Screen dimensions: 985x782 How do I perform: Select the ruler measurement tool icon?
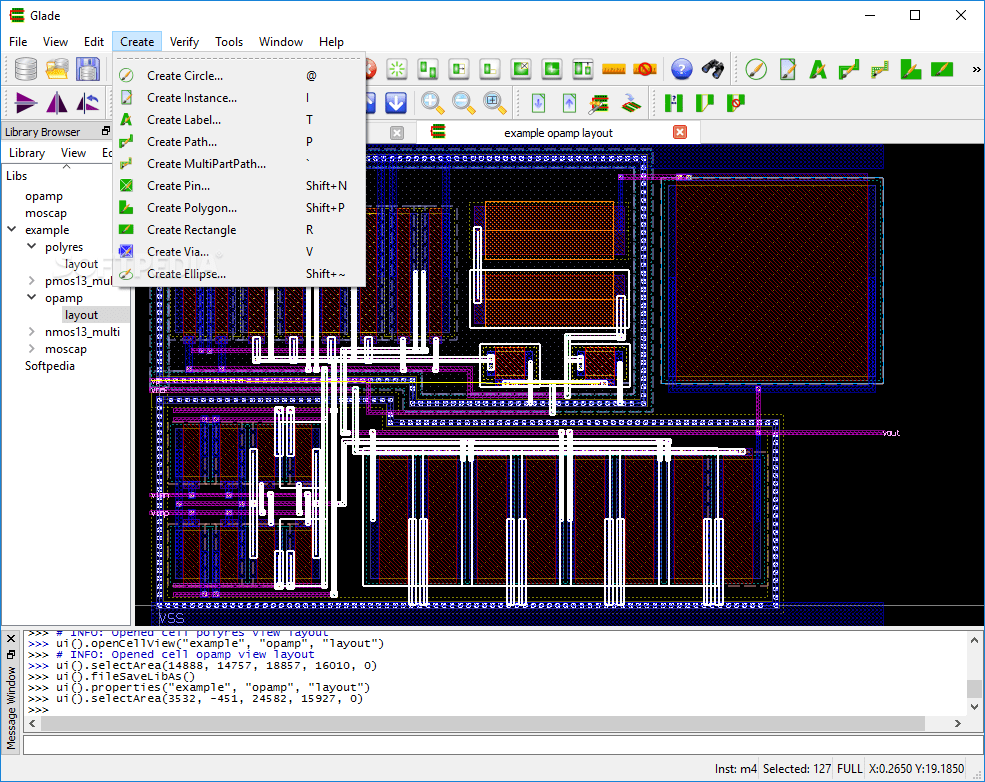pos(614,69)
